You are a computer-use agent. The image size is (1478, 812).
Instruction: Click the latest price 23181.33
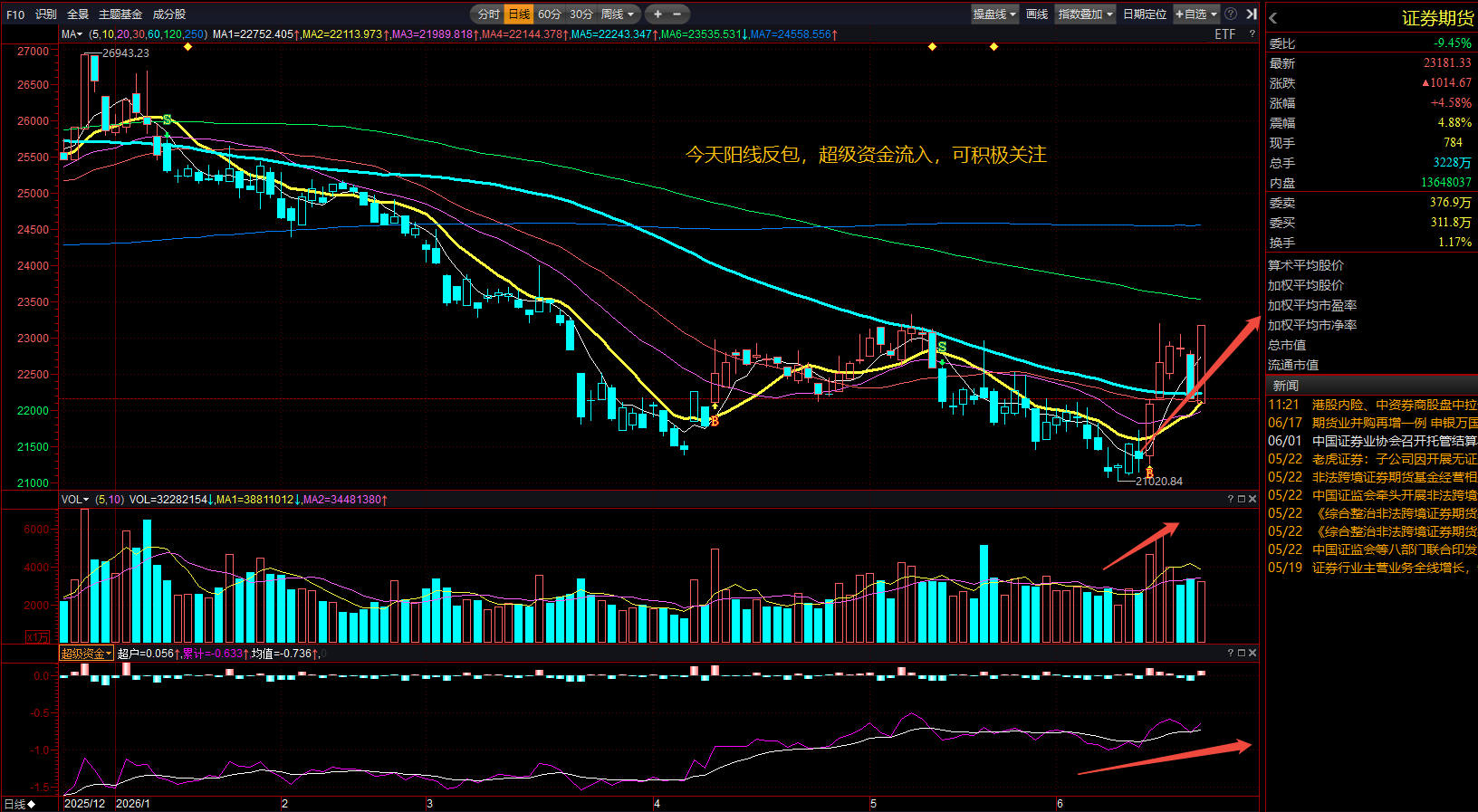pyautogui.click(x=1447, y=63)
